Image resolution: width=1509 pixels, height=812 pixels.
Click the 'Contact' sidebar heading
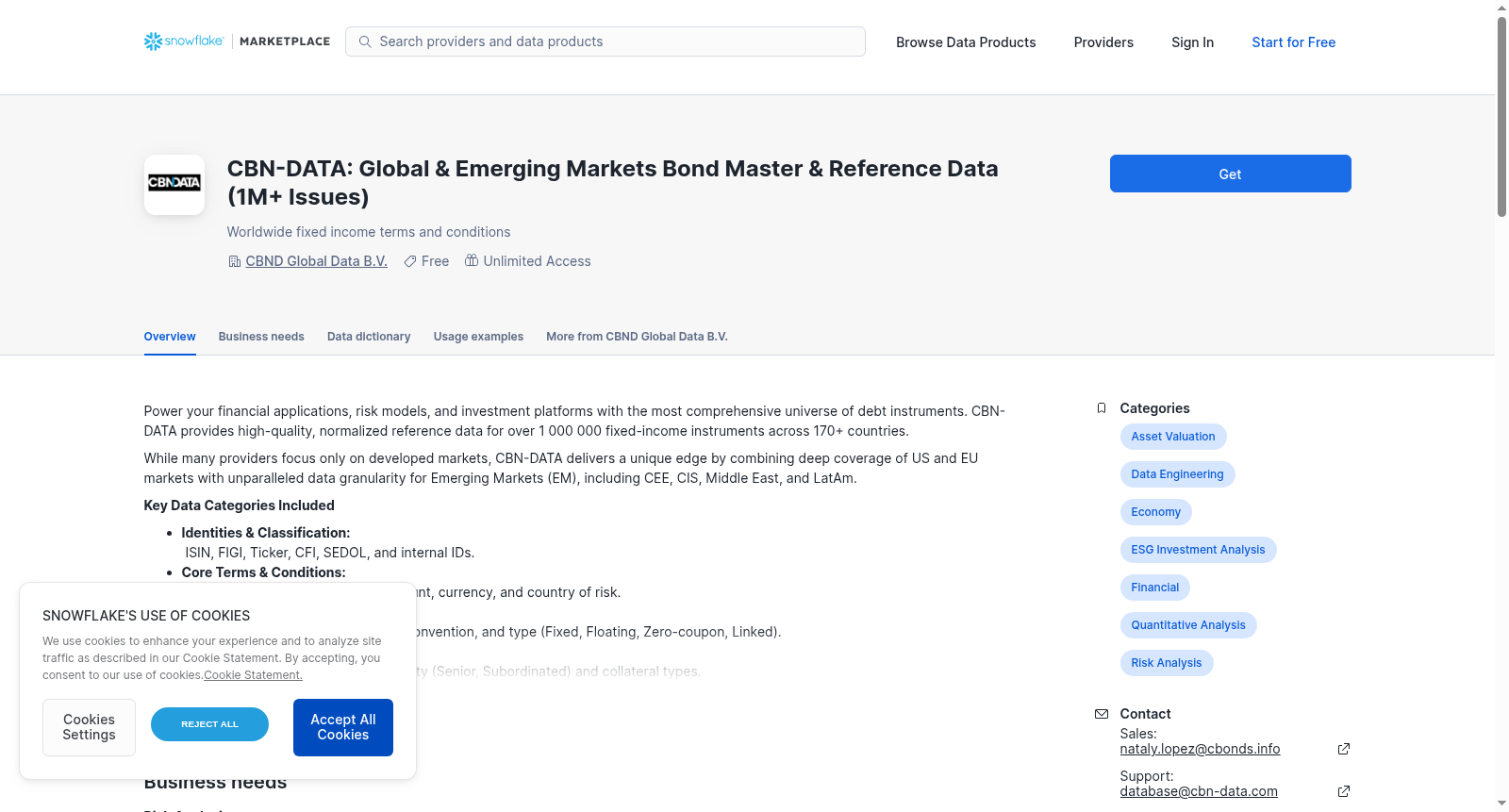(1145, 714)
